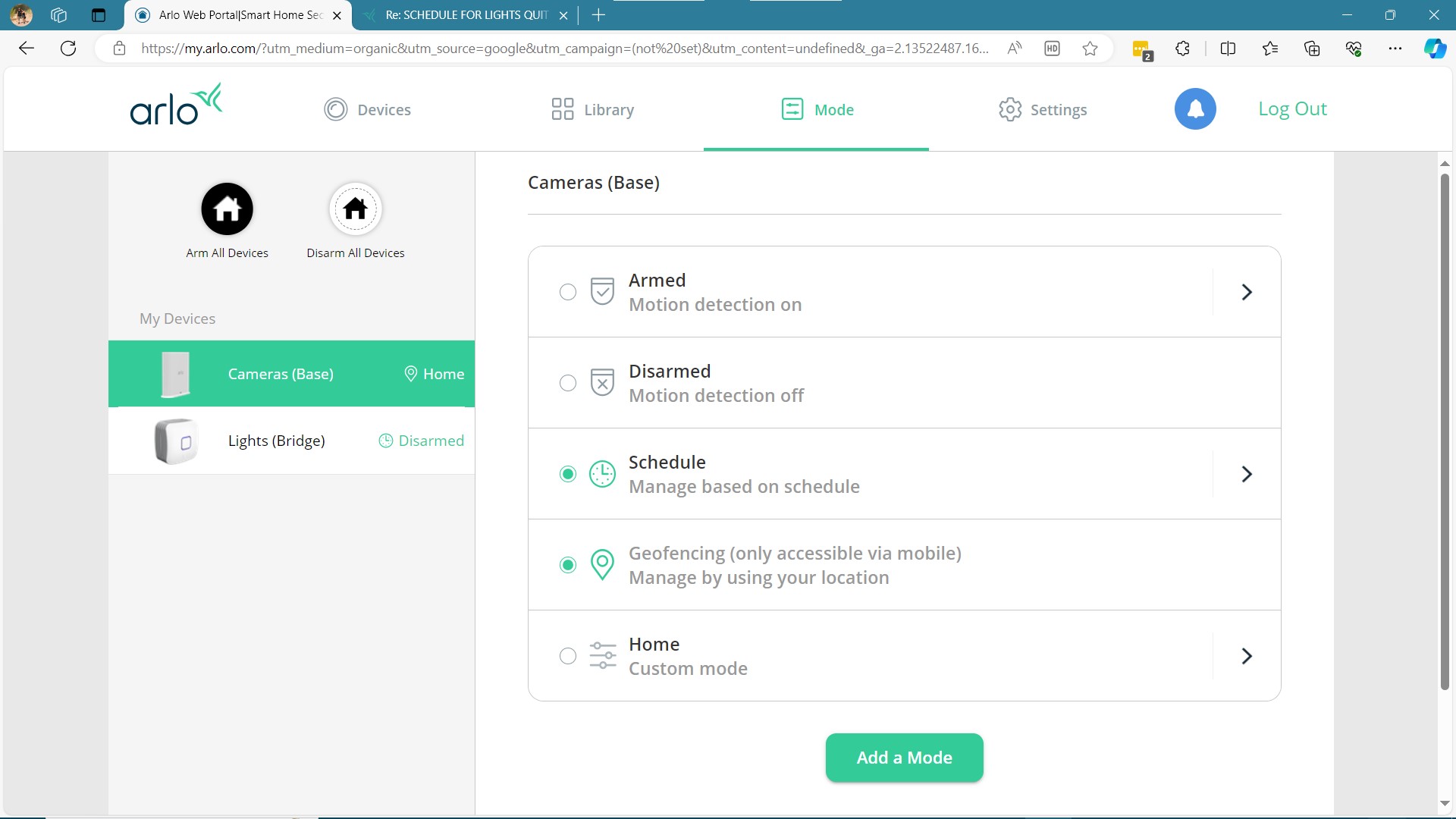The height and width of the screenshot is (819, 1456).
Task: Click the Log Out link
Action: point(1292,108)
